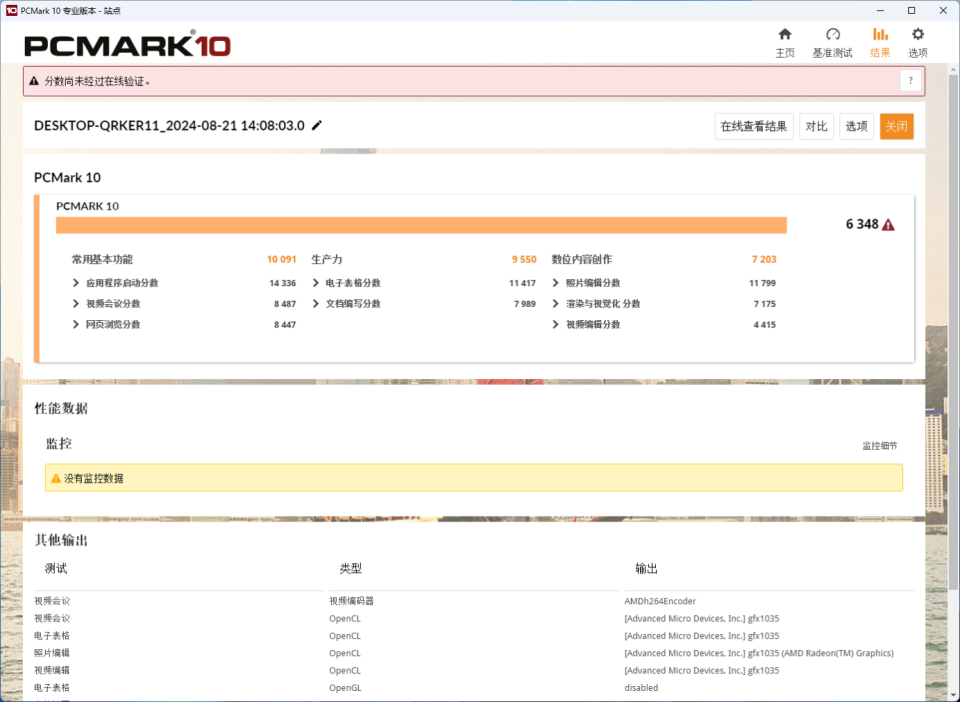Click the overall score 6 348
The height and width of the screenshot is (702, 960).
[x=862, y=225]
